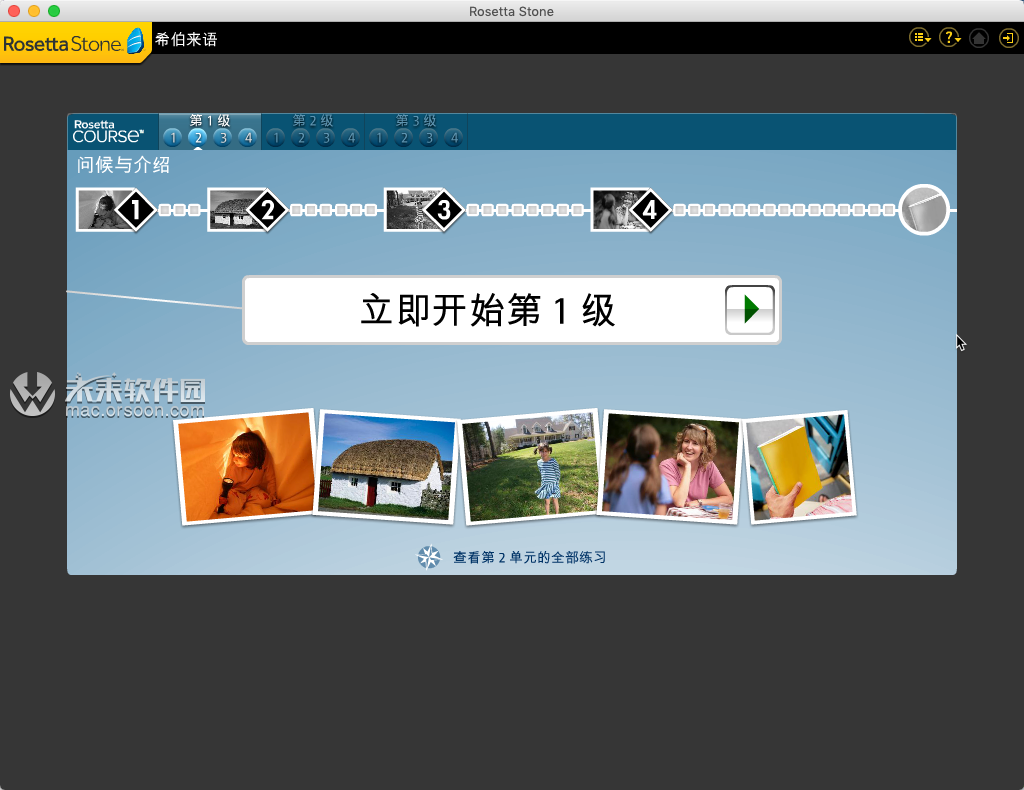Click the 立即开始第 1 级 banner text
The height and width of the screenshot is (790, 1024).
tap(488, 309)
